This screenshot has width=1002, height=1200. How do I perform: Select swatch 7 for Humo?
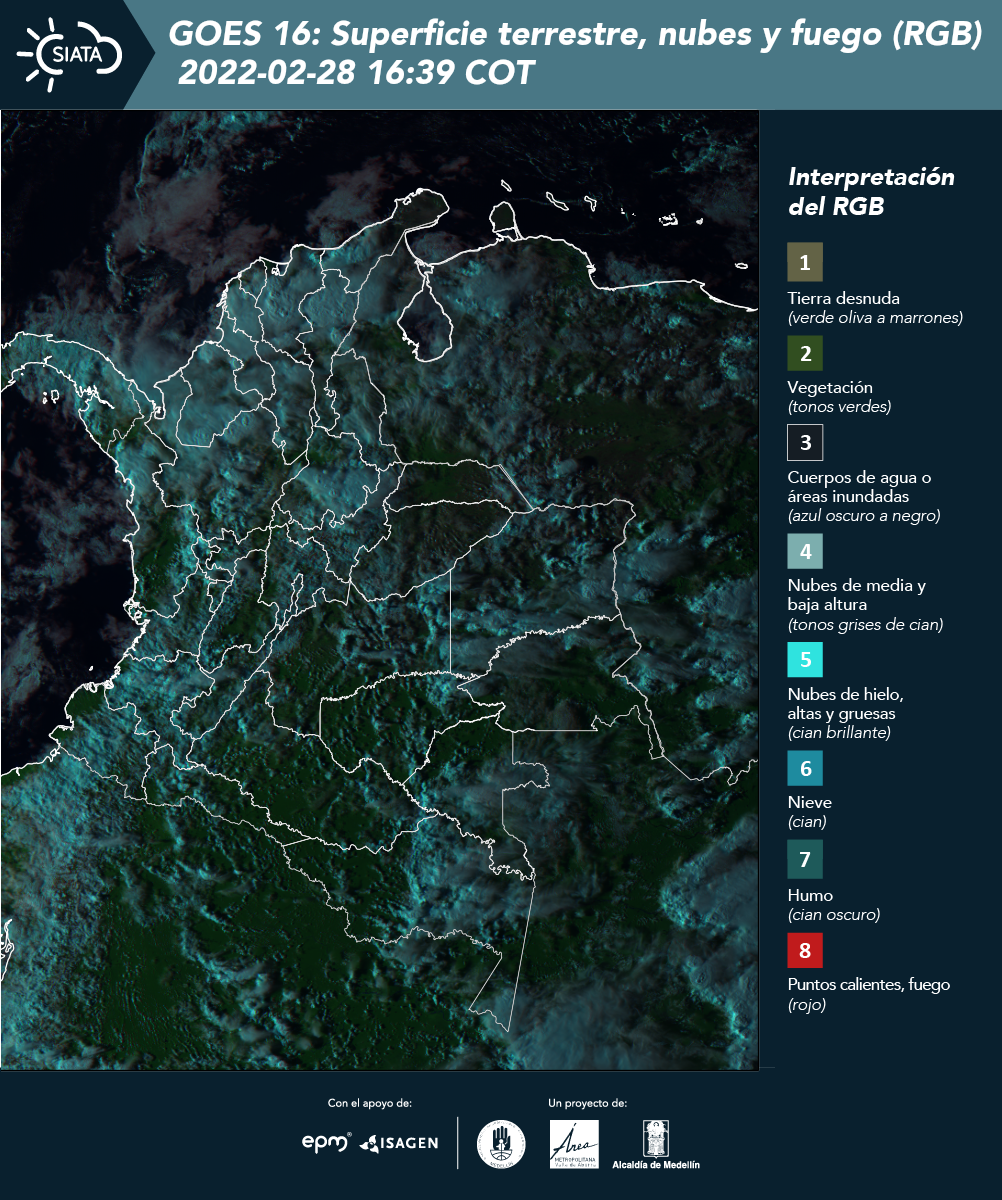point(805,859)
